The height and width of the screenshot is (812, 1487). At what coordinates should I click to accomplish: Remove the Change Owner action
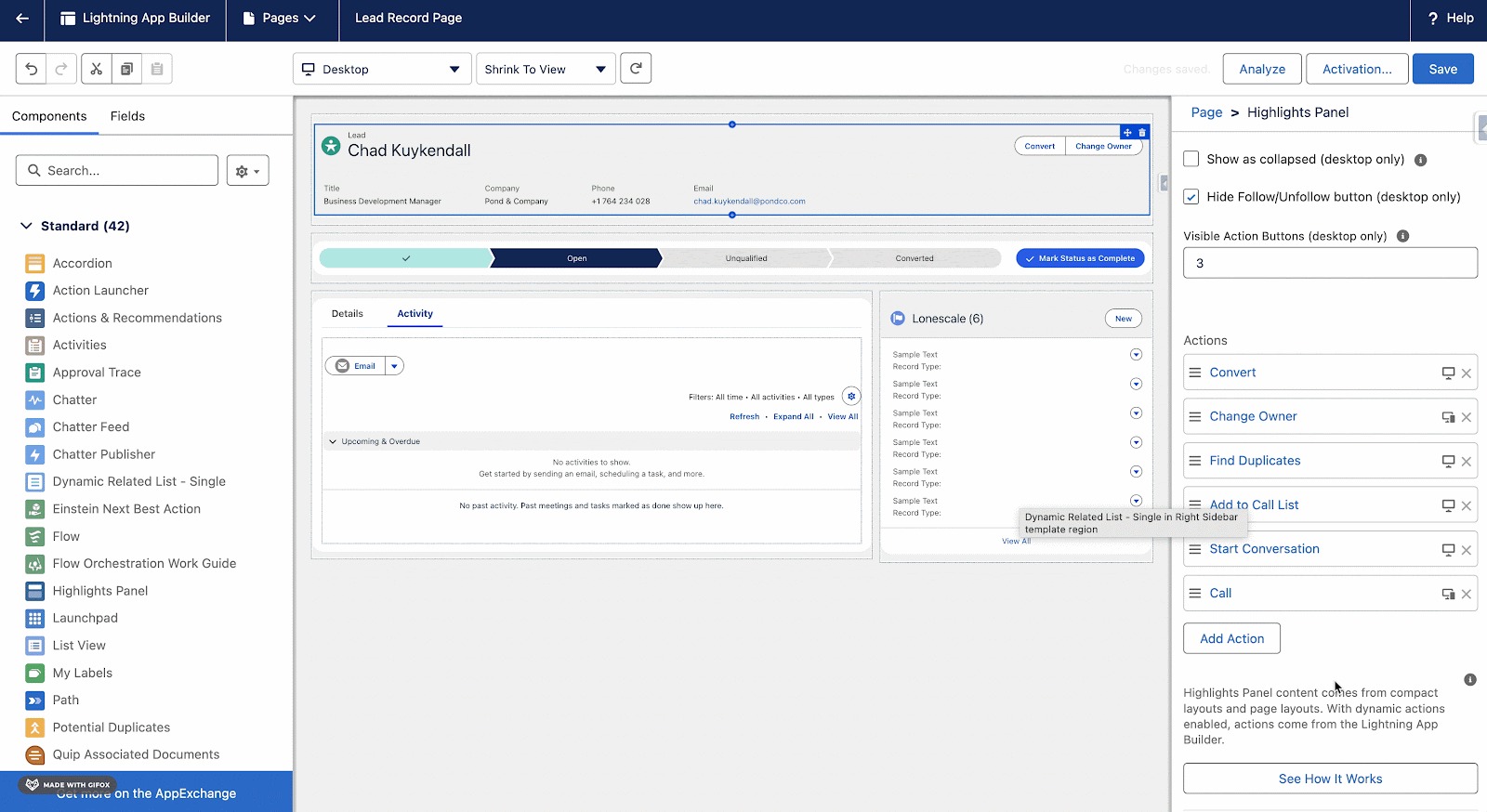1466,417
